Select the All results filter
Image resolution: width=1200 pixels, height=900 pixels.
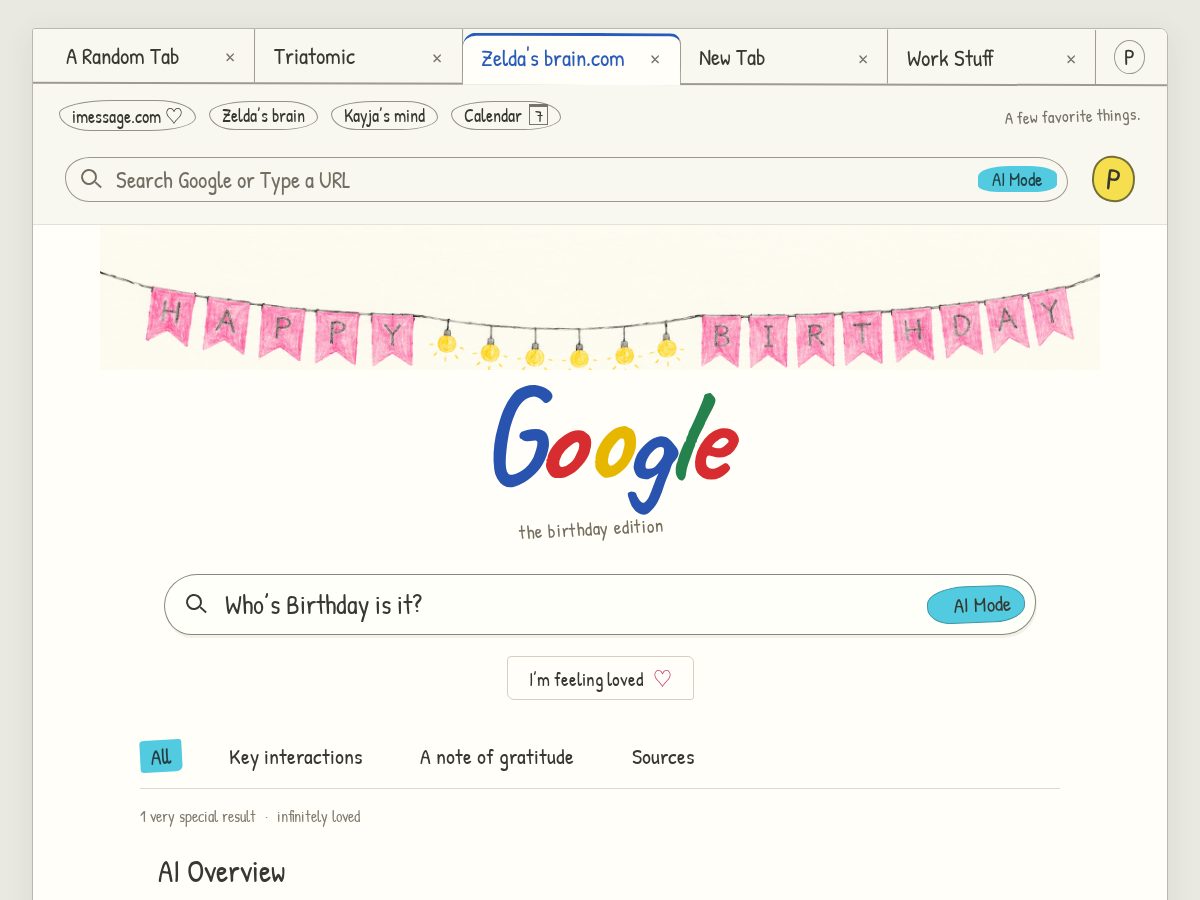[161, 757]
